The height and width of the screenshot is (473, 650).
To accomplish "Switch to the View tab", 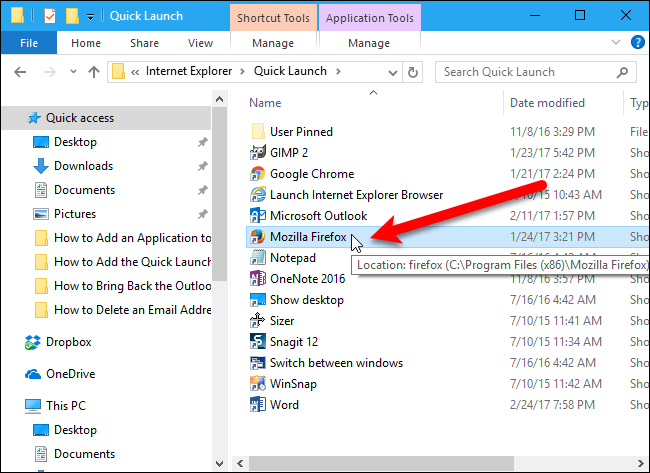I will click(x=200, y=43).
